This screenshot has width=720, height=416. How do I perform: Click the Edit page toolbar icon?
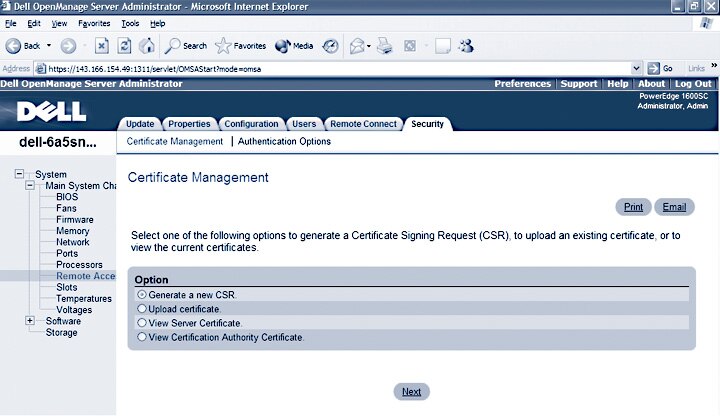[x=410, y=46]
